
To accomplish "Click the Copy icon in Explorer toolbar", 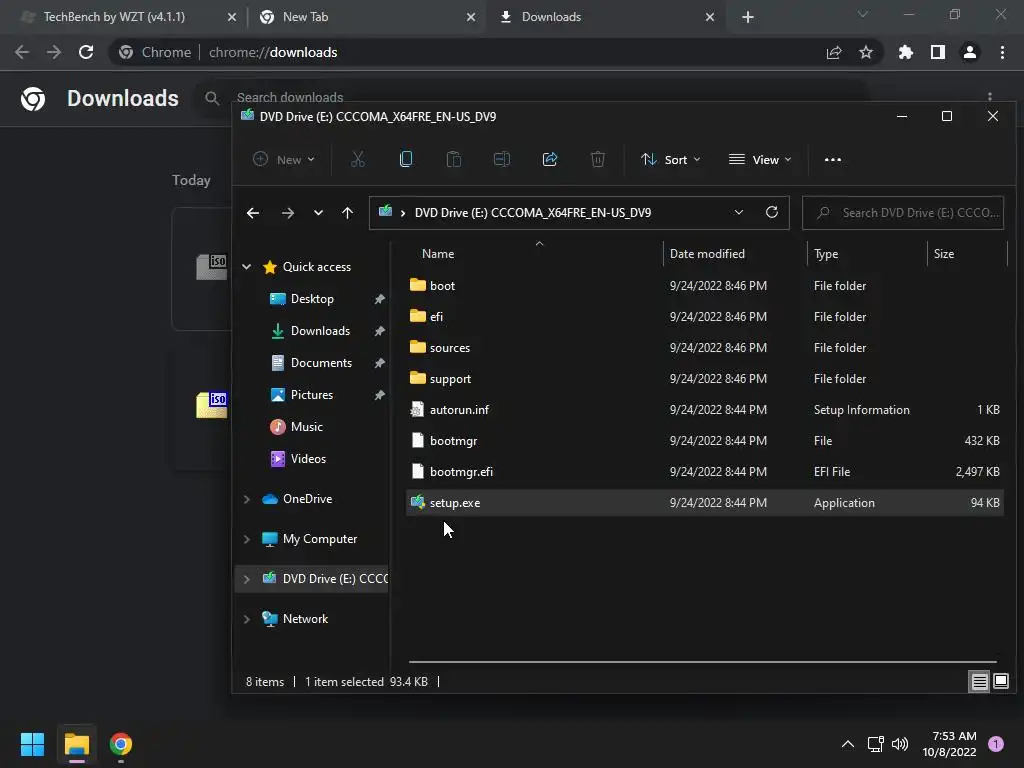I will click(406, 159).
